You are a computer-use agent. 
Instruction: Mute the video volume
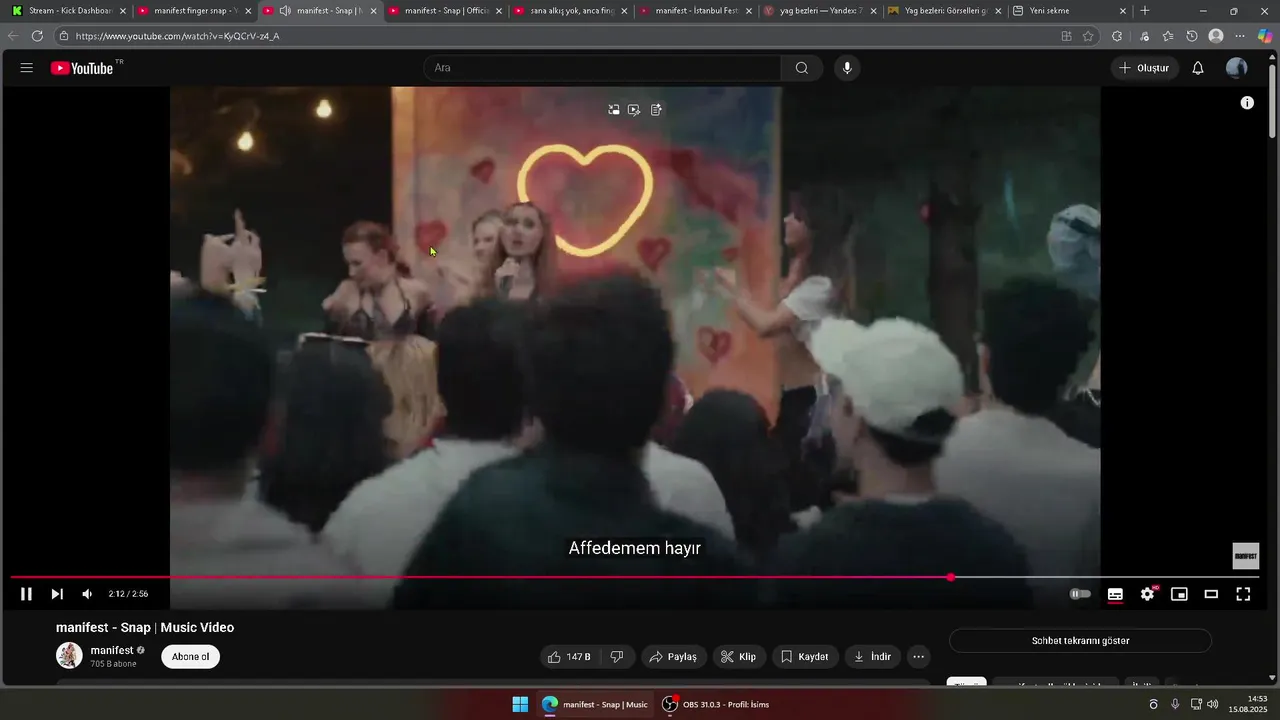(x=87, y=594)
